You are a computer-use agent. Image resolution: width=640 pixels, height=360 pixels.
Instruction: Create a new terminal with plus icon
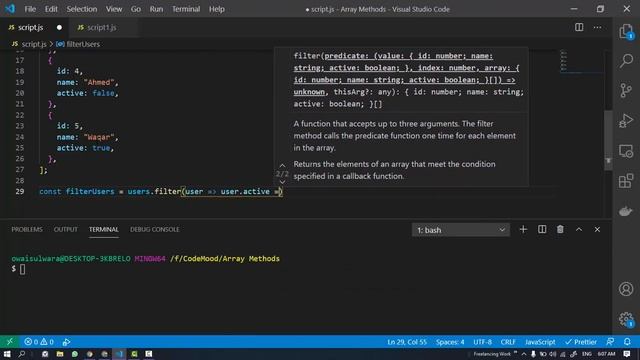[x=523, y=229]
